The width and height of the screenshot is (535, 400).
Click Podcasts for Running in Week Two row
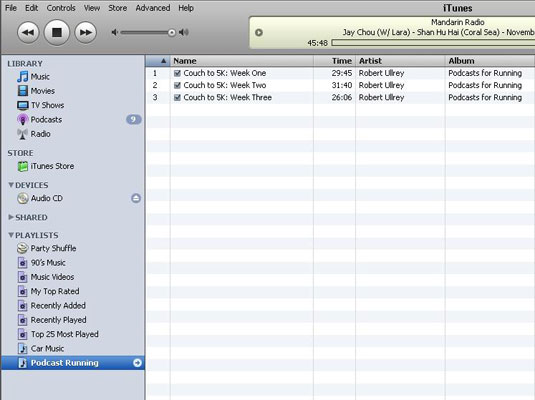point(485,85)
